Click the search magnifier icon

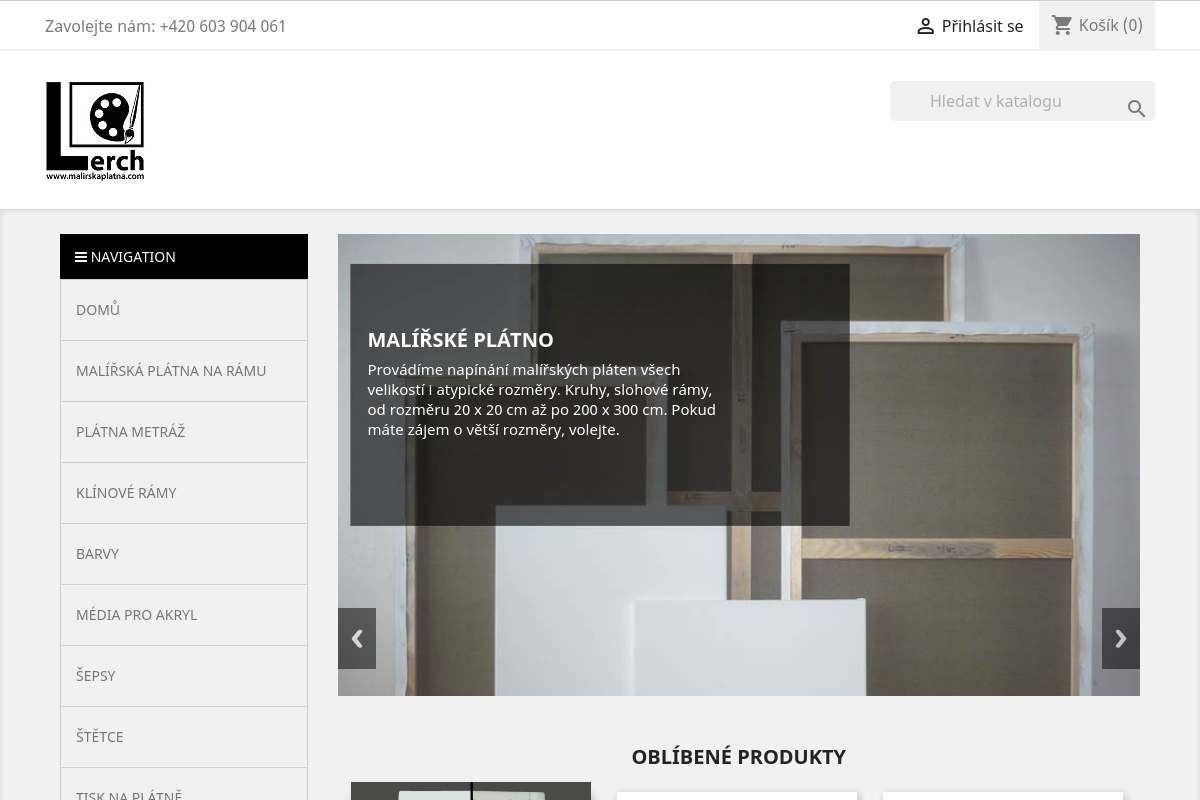[x=1136, y=109]
